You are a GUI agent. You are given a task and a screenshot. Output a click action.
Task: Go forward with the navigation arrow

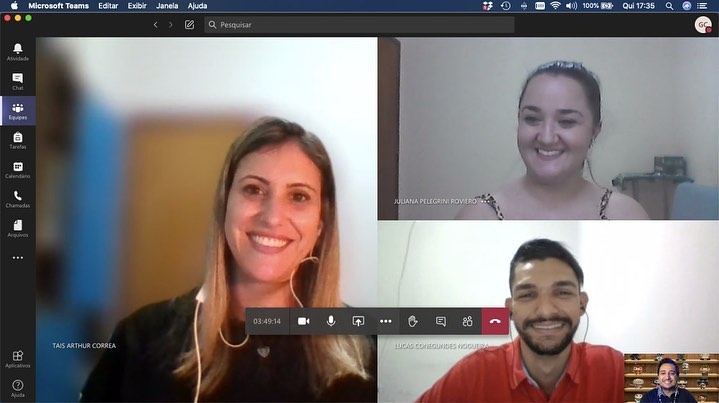coord(171,25)
